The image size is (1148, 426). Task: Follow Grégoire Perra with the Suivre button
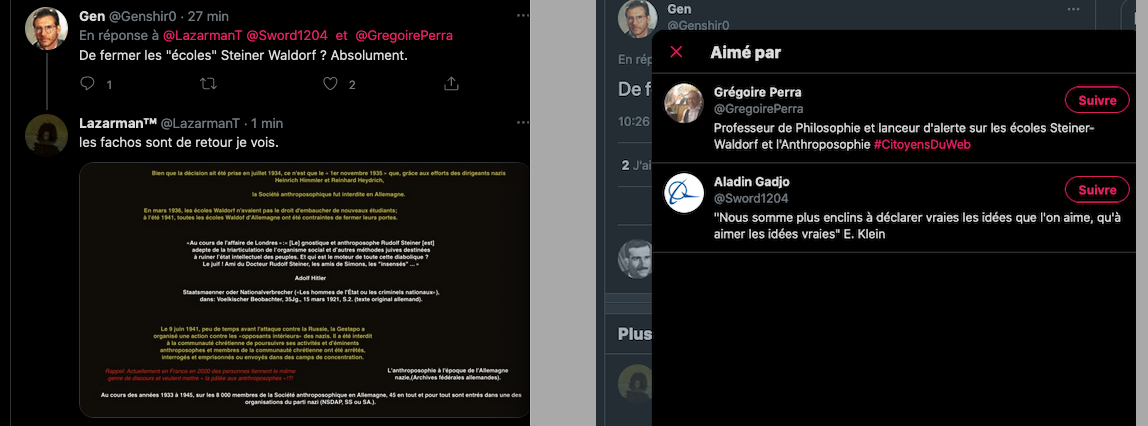pyautogui.click(x=1097, y=100)
